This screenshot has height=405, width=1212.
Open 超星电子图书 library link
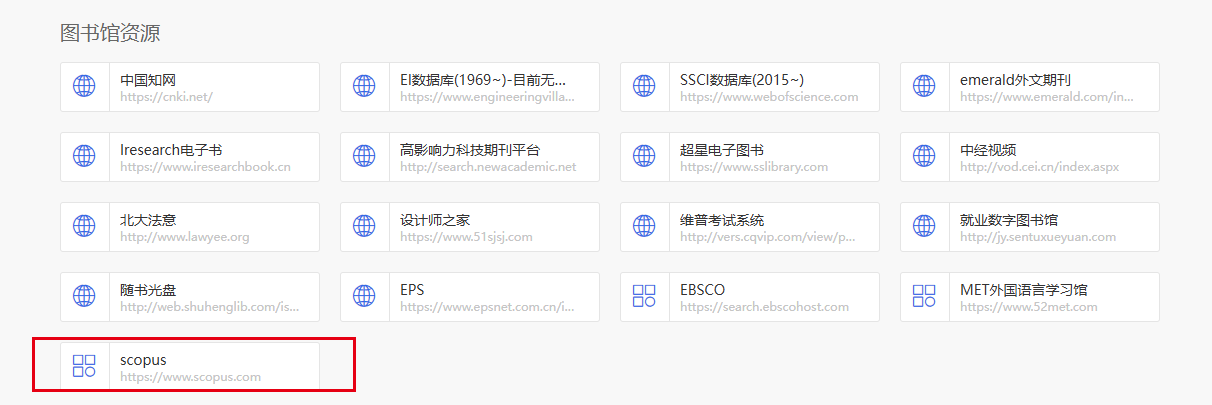point(722,150)
